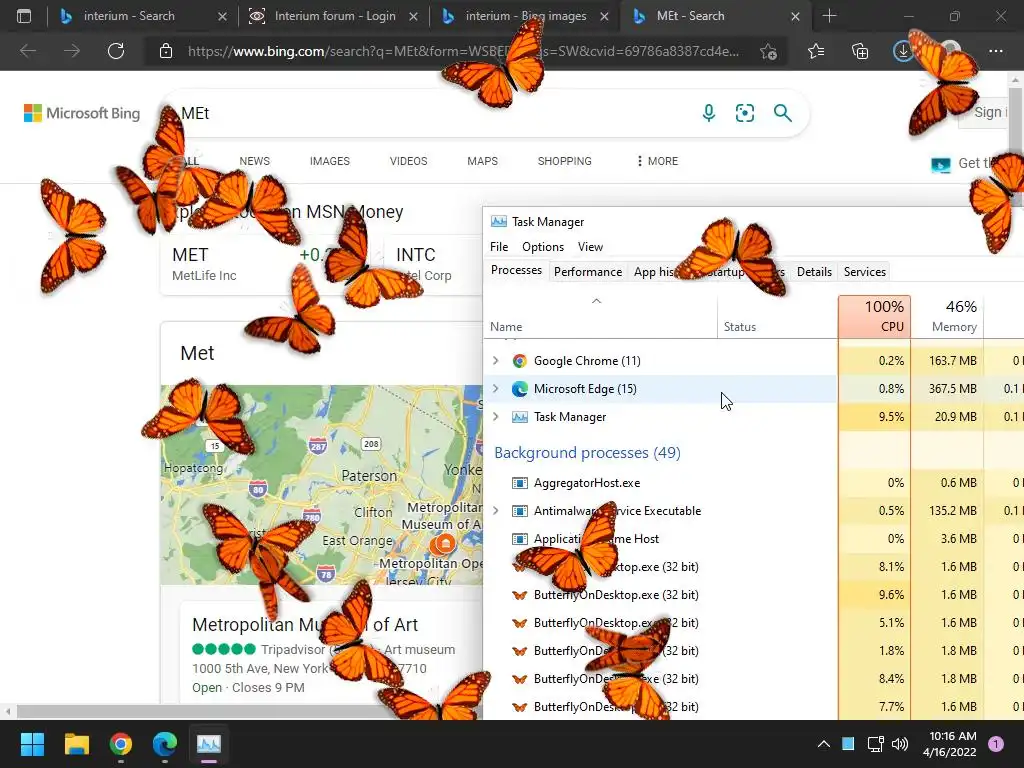Expand the Google Chrome (11) process group
This screenshot has width=1024, height=768.
click(496, 360)
